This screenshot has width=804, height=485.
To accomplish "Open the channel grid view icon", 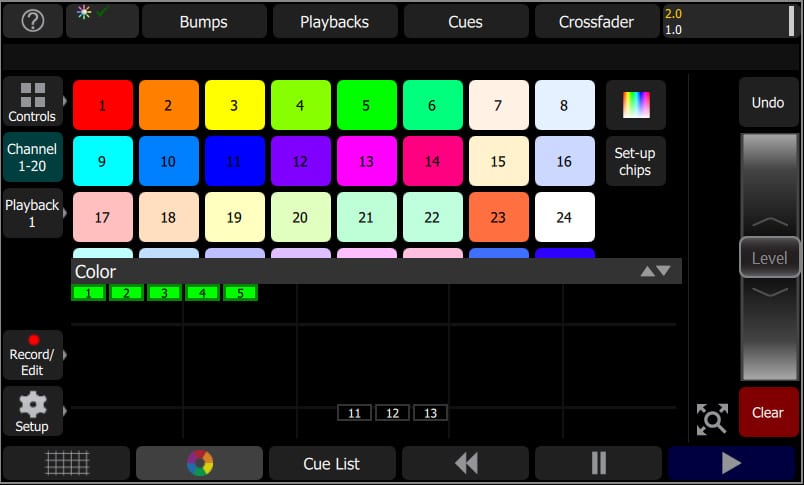I will click(x=67, y=463).
